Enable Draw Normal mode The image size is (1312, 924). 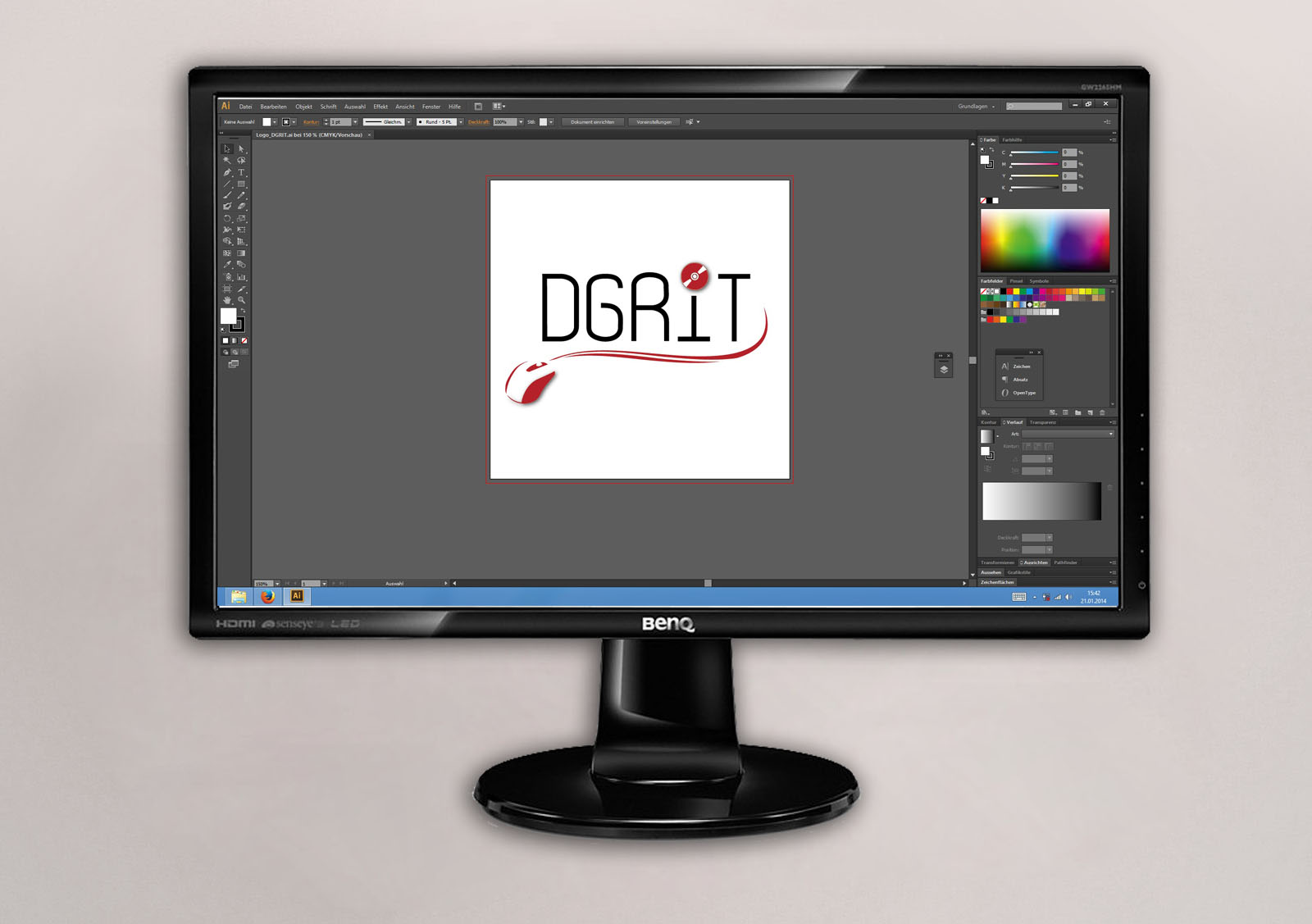(225, 352)
